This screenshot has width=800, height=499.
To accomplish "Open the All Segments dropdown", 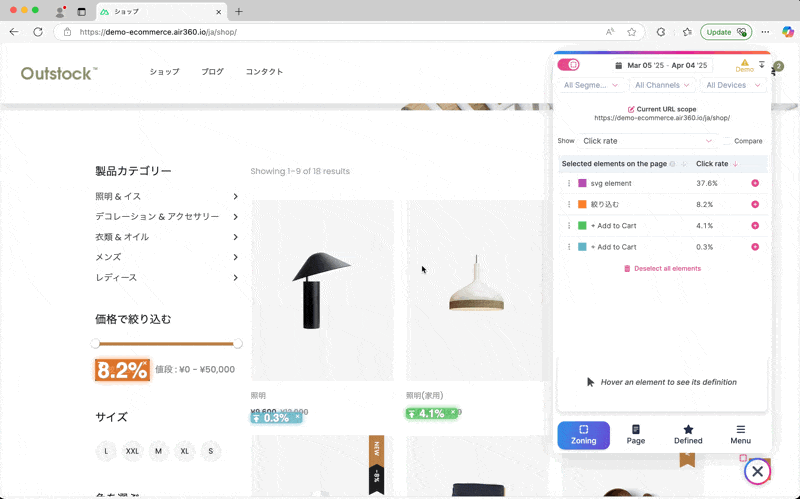I will coord(591,85).
